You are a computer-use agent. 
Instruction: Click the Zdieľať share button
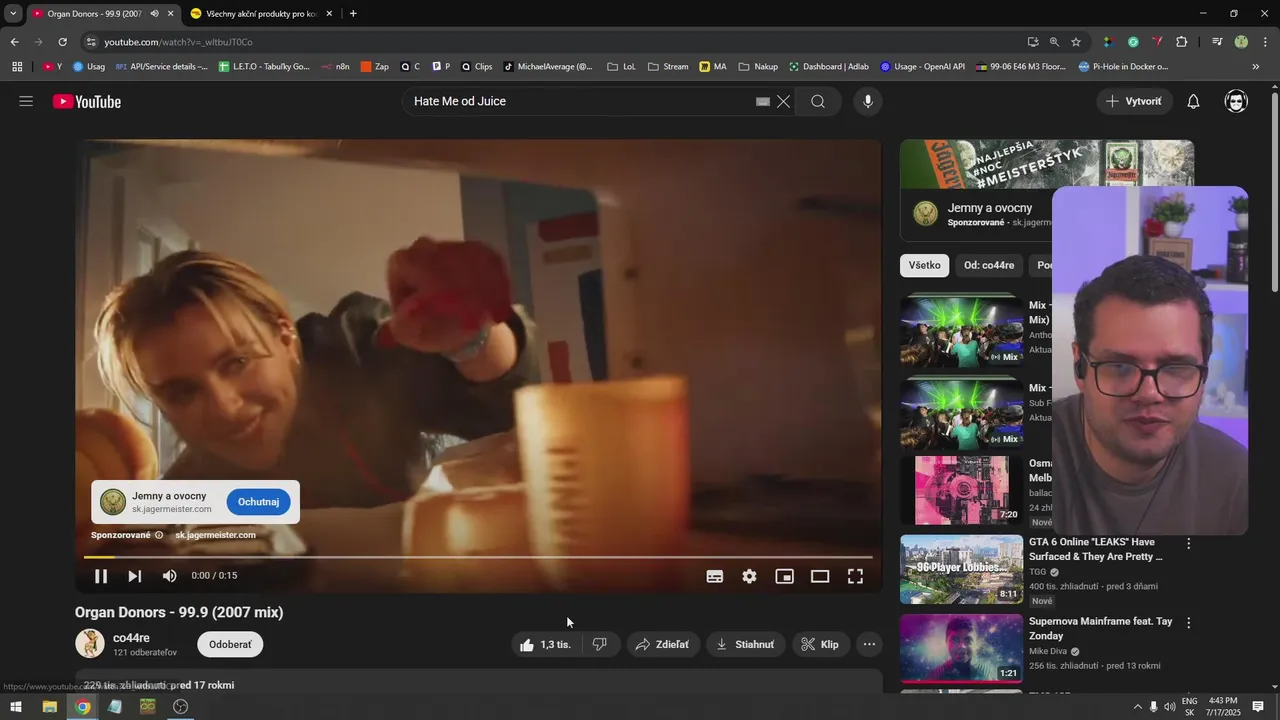point(662,644)
